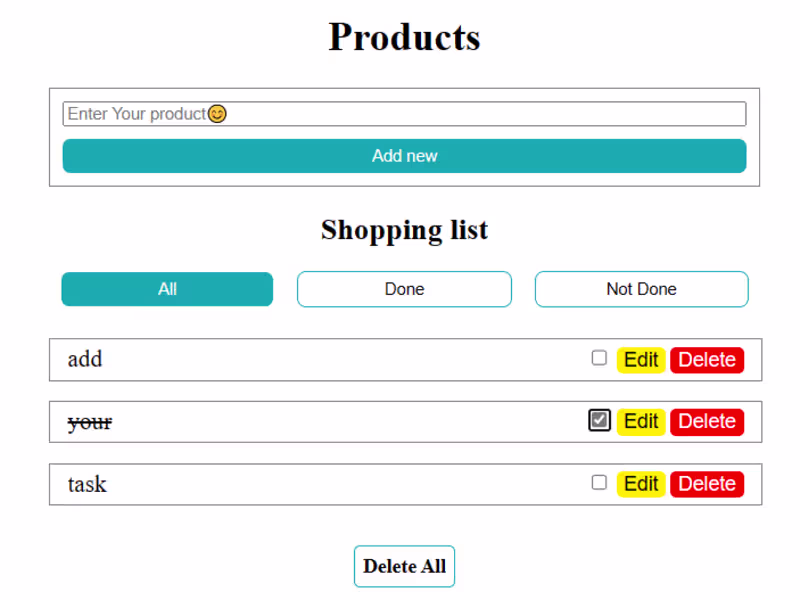
Task: Select the "add" list row
Action: [x=300, y=359]
